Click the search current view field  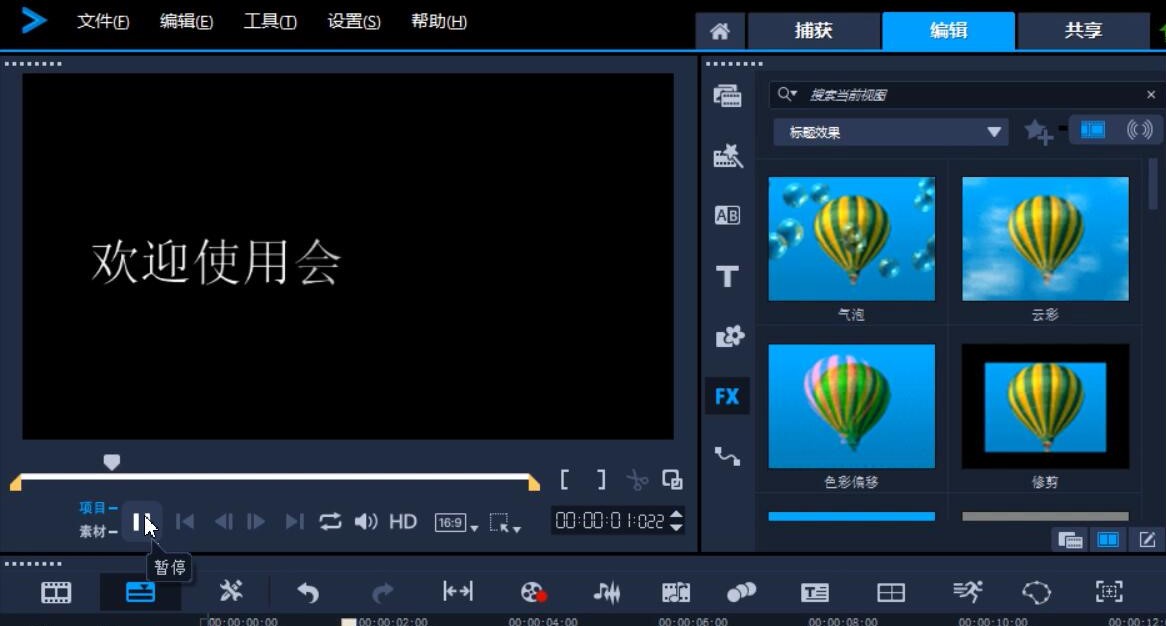[967, 94]
